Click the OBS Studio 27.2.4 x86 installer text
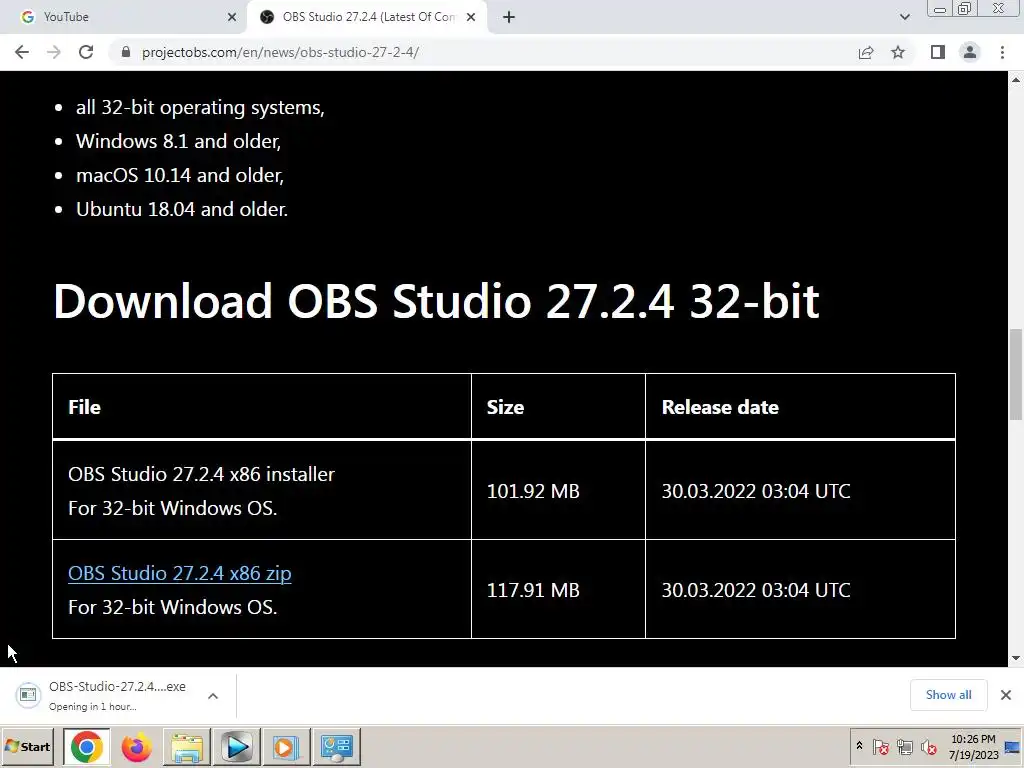 (x=201, y=474)
